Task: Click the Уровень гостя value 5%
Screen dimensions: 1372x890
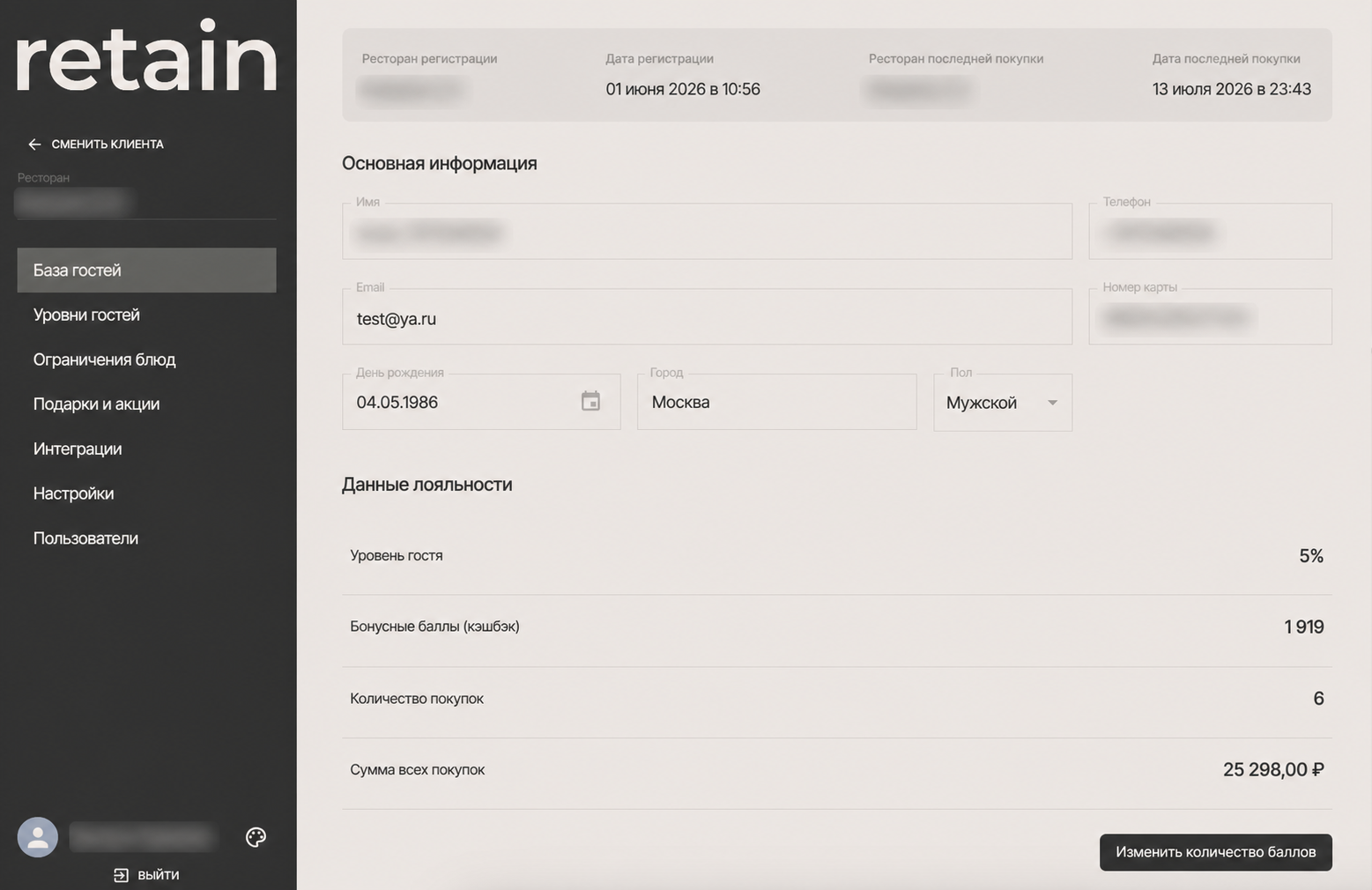Action: click(x=1311, y=556)
